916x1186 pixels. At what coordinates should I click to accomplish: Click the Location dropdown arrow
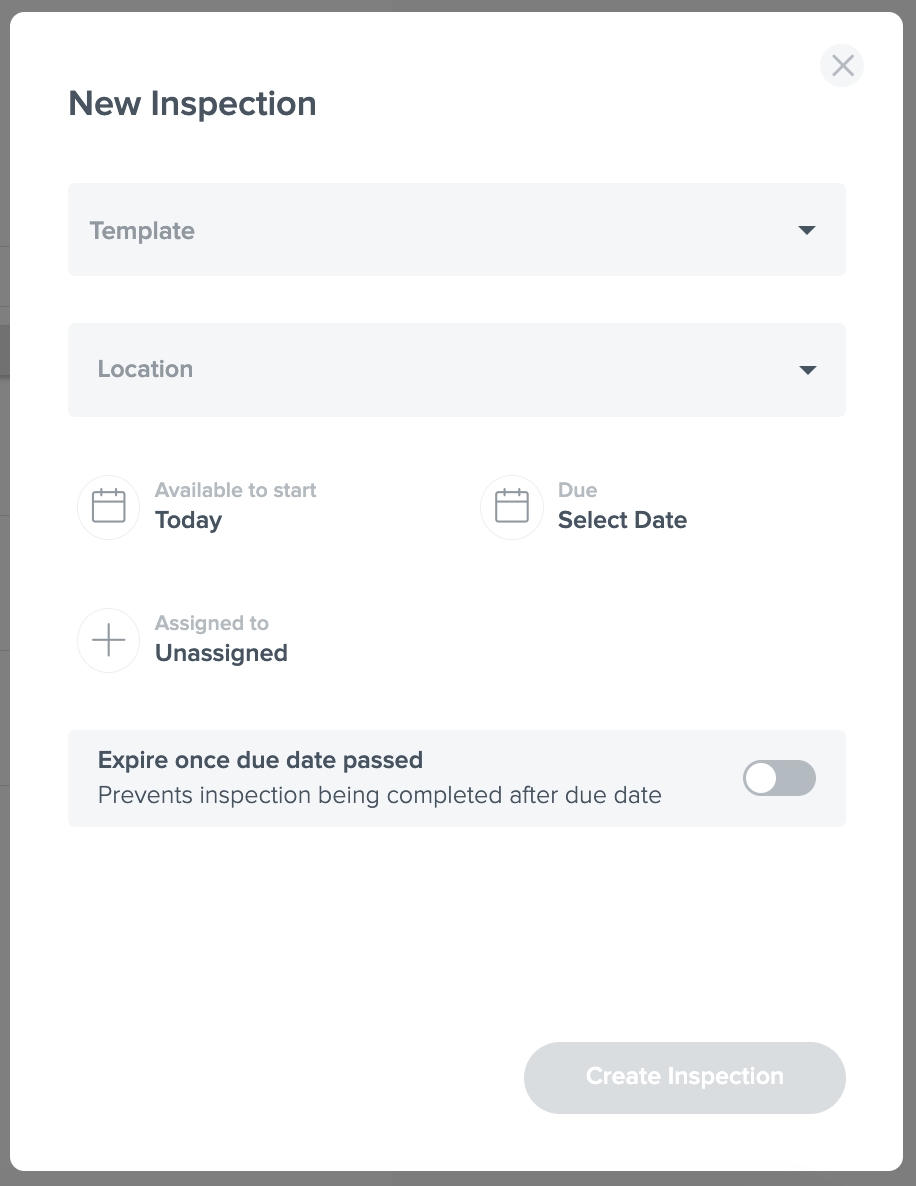pyautogui.click(x=808, y=370)
